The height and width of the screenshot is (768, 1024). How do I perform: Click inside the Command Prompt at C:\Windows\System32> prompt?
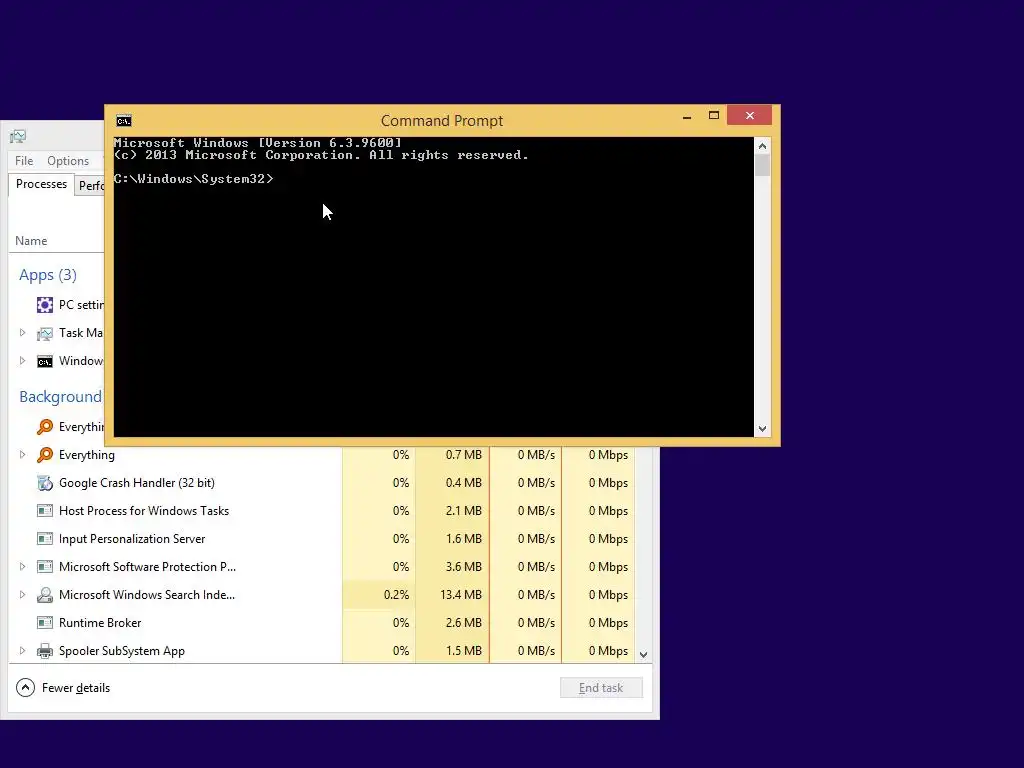coord(193,179)
